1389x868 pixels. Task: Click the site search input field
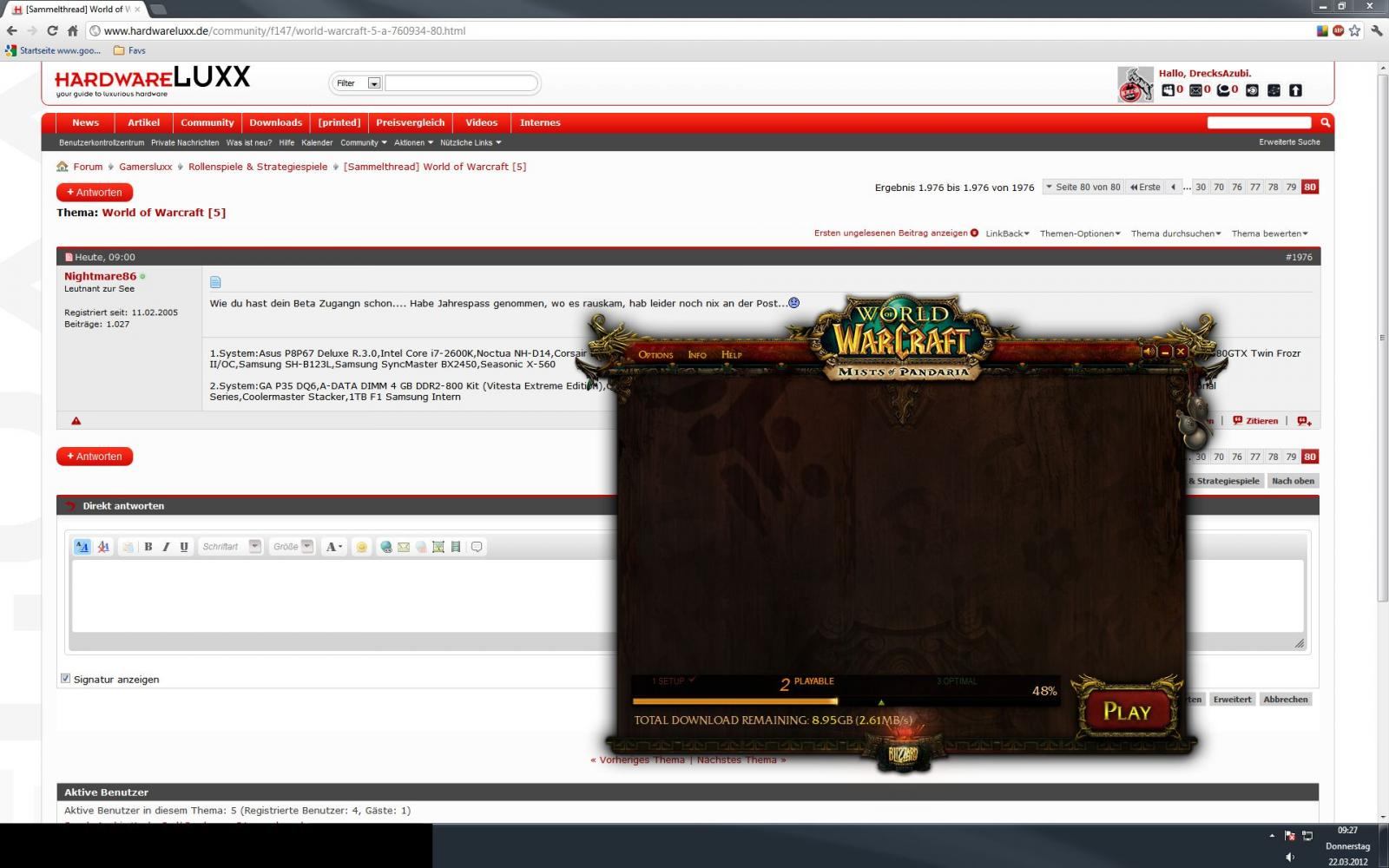[1259, 122]
